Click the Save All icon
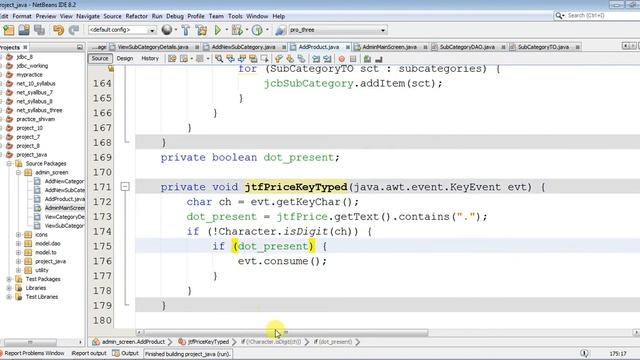 (40, 30)
